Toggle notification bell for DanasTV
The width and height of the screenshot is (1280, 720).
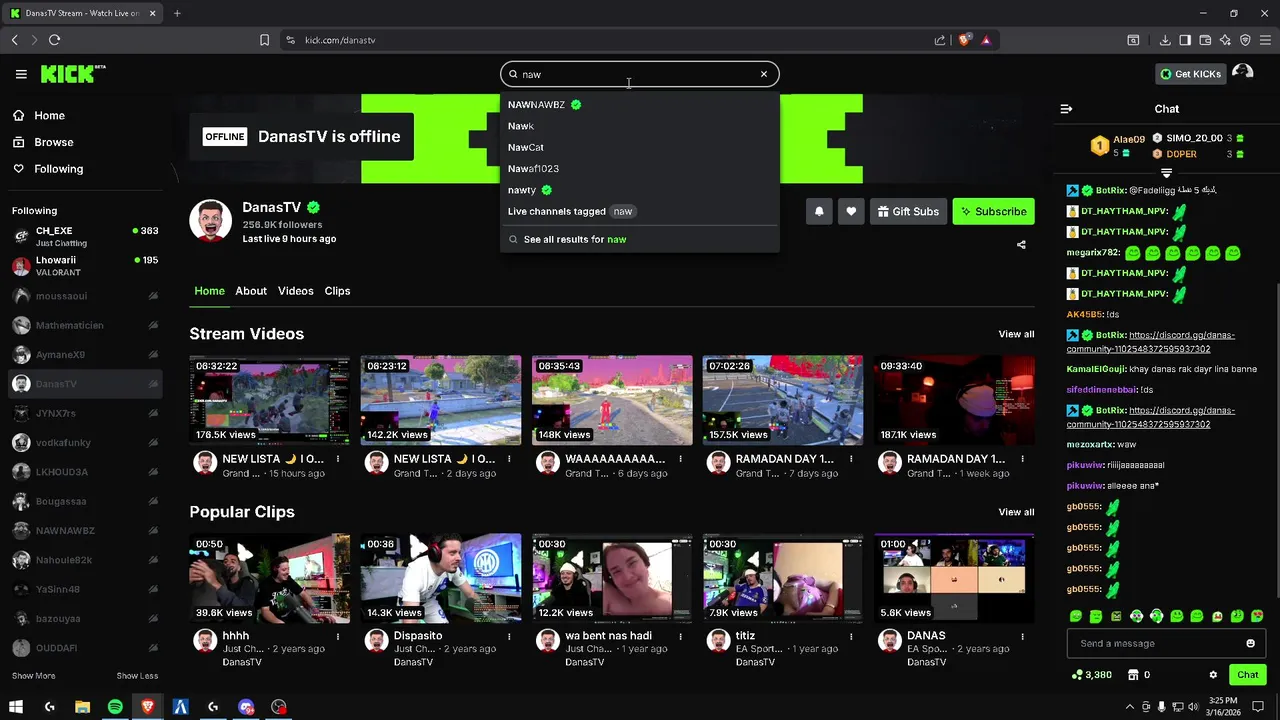pos(819,211)
